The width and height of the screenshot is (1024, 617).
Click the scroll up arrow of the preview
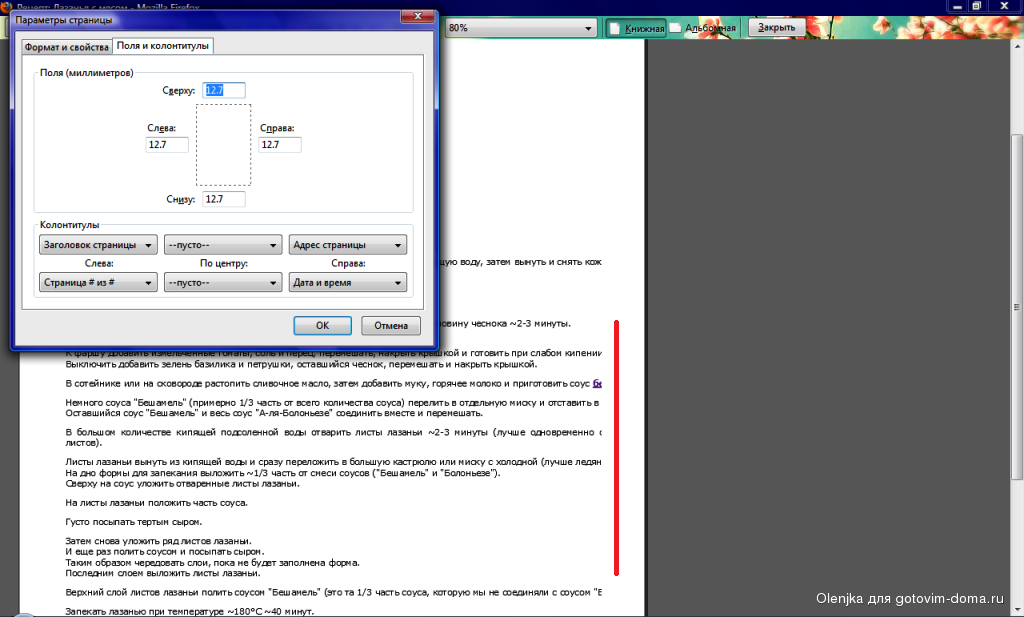coord(1017,46)
